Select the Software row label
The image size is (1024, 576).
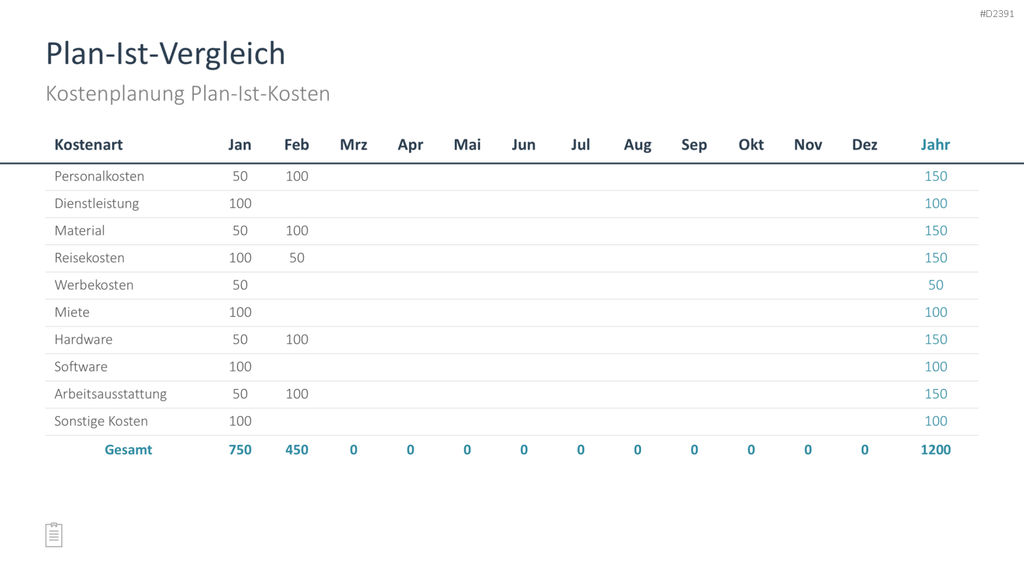click(x=81, y=366)
